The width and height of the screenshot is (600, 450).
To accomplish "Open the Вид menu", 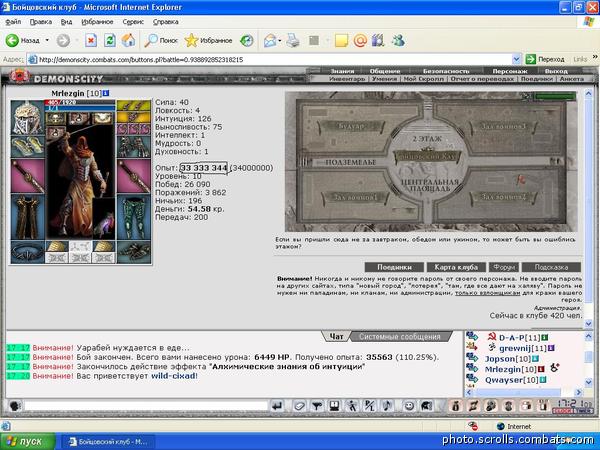I will click(x=66, y=22).
